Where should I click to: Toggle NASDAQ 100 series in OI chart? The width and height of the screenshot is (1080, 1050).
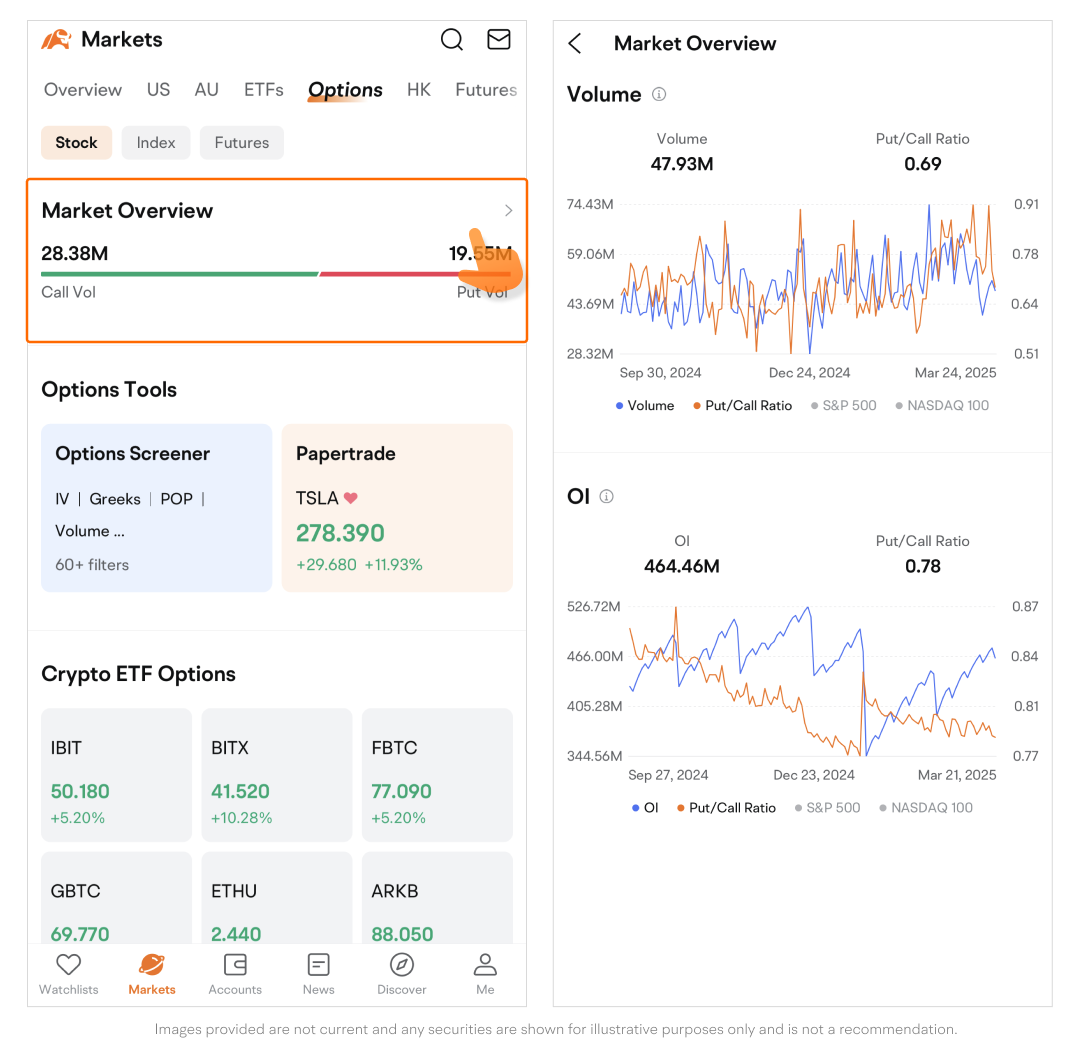[x=925, y=807]
